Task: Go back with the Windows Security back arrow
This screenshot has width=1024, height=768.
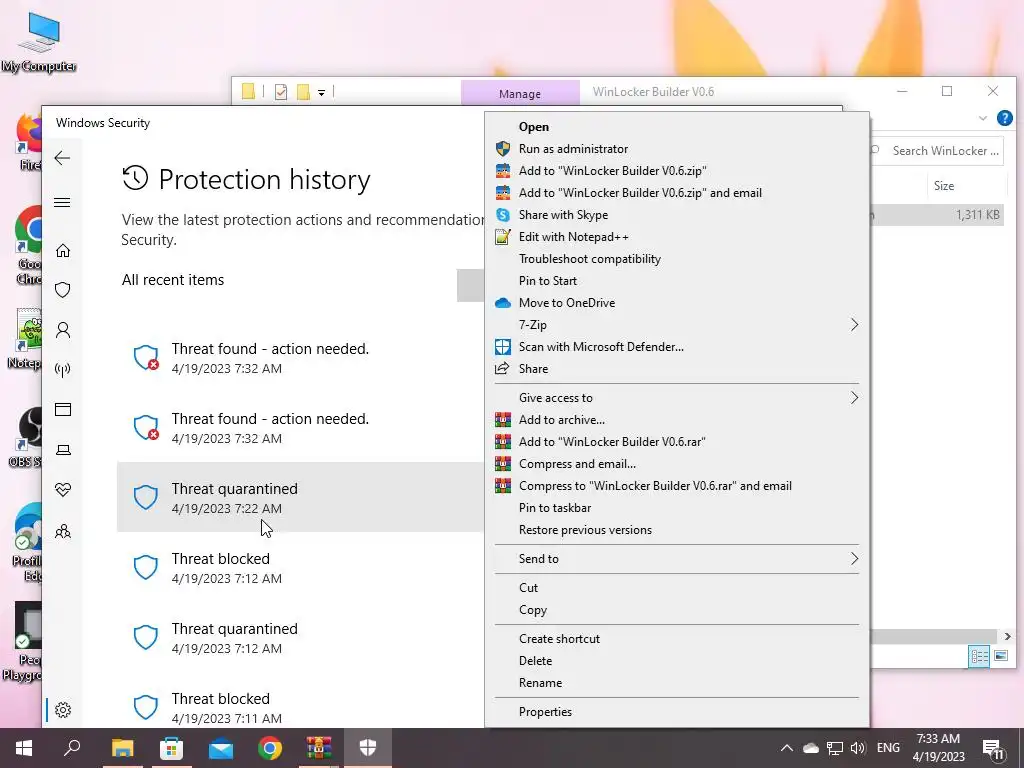Action: click(62, 158)
